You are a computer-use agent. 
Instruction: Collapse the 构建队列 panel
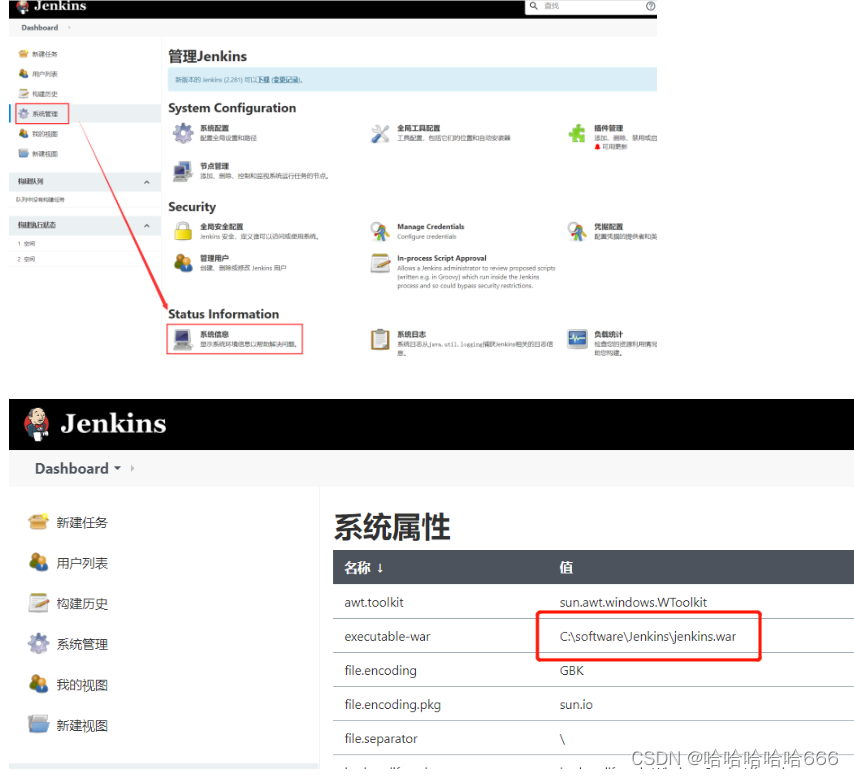148,181
